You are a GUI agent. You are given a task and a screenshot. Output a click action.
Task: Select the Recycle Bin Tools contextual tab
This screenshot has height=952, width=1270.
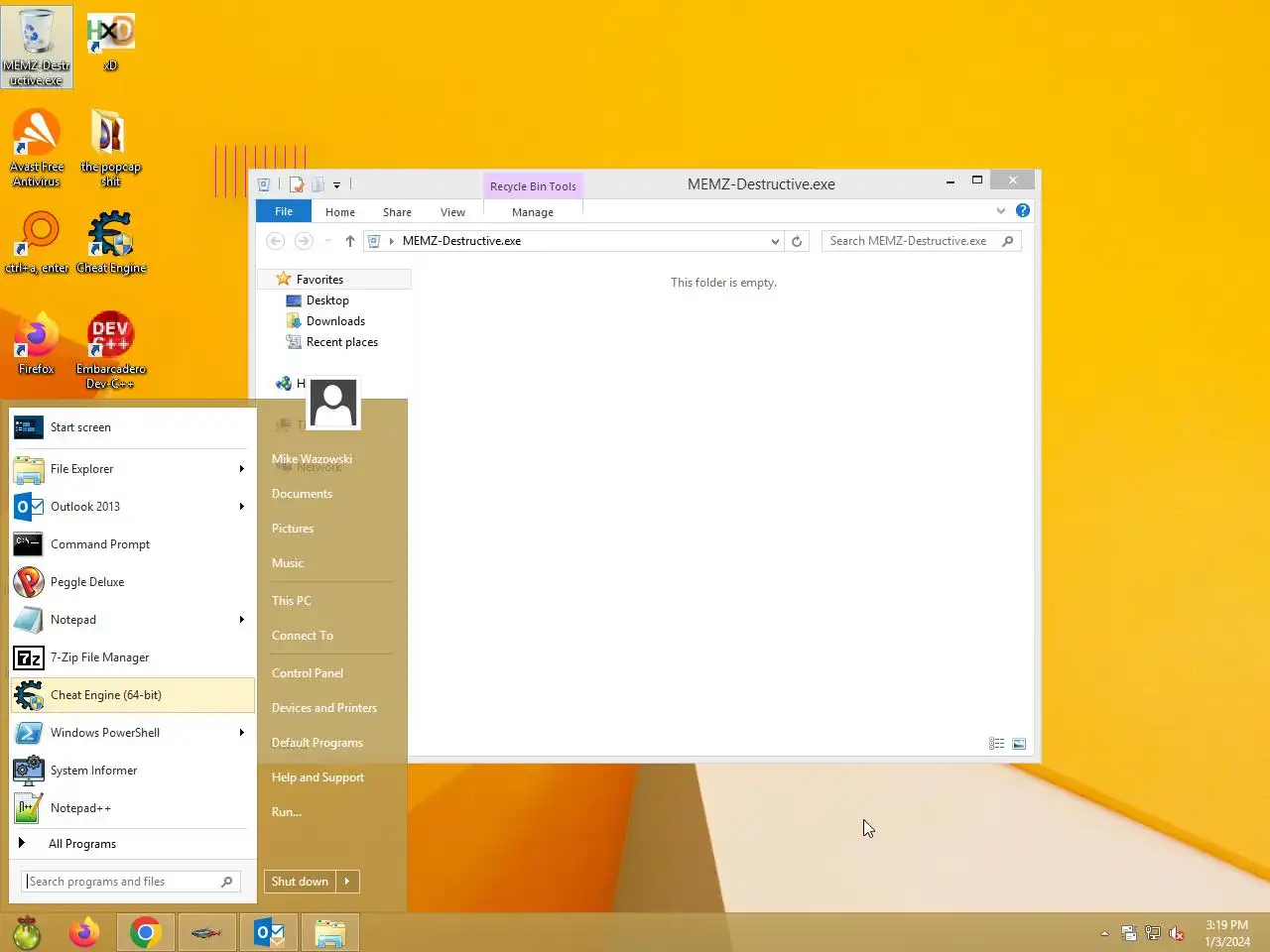click(x=533, y=186)
